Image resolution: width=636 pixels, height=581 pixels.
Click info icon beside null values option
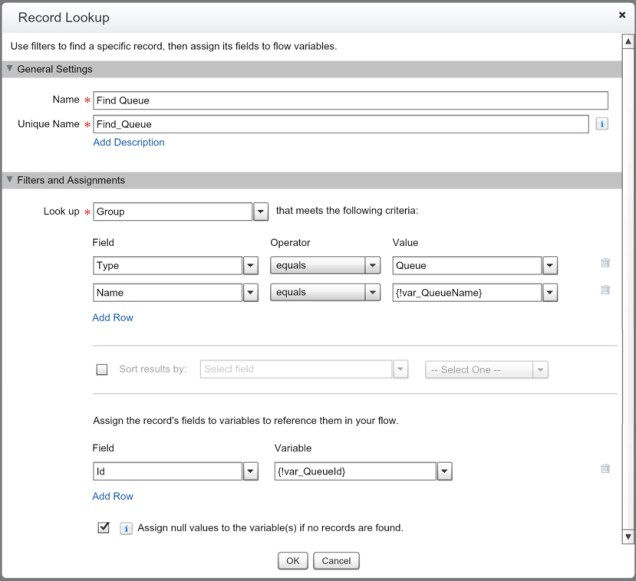tap(126, 528)
